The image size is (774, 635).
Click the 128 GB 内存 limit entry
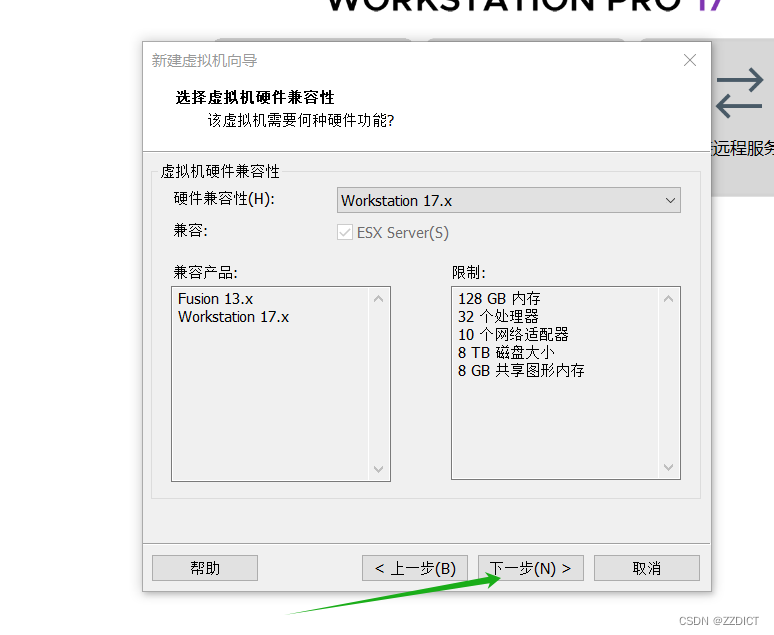(x=499, y=299)
